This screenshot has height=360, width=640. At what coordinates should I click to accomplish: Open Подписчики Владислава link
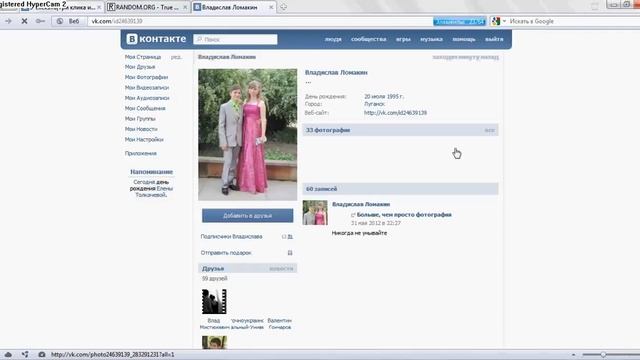(x=231, y=237)
